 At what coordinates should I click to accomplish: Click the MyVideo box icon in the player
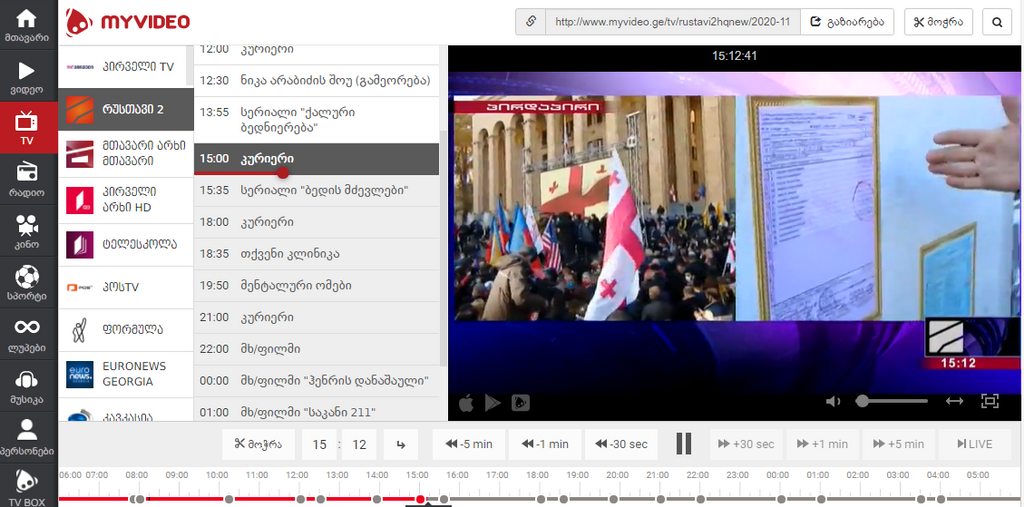point(520,403)
